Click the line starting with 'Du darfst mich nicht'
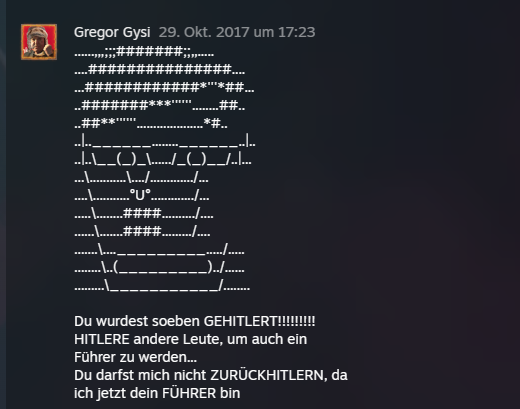520x409 pixels. [x=211, y=375]
